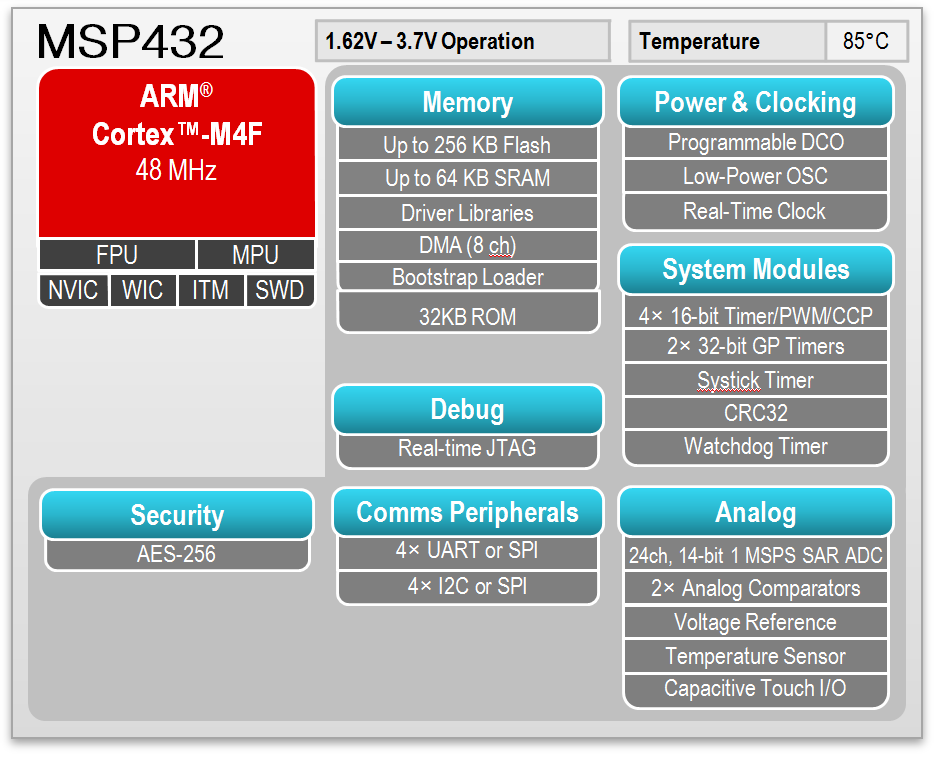Click the ITM block
This screenshot has width=938, height=759.
click(211, 290)
